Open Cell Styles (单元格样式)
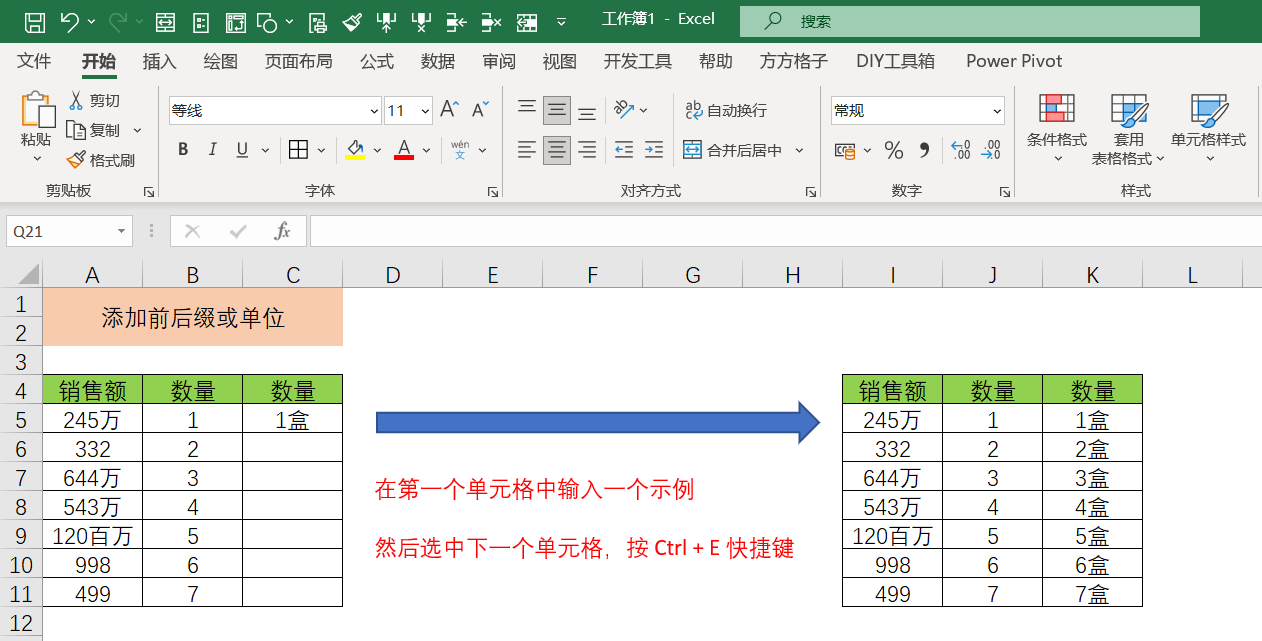Screen dimensions: 1262x641 point(1209,130)
